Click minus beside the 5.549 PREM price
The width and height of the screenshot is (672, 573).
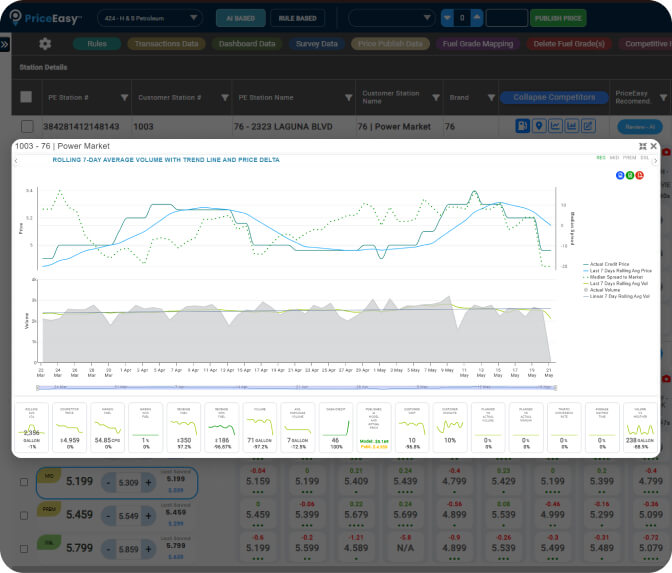pos(108,516)
